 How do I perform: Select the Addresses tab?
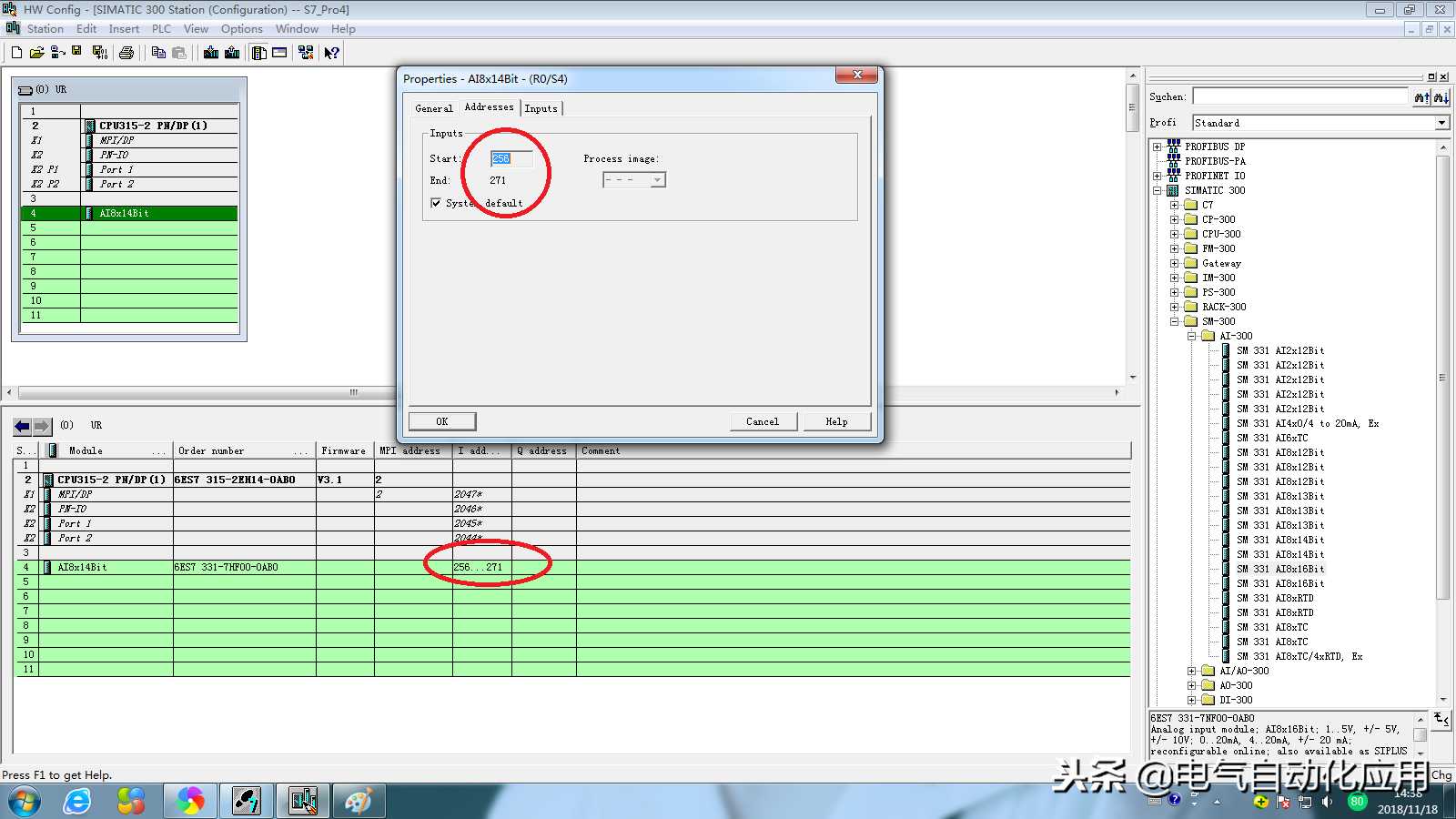(x=489, y=107)
